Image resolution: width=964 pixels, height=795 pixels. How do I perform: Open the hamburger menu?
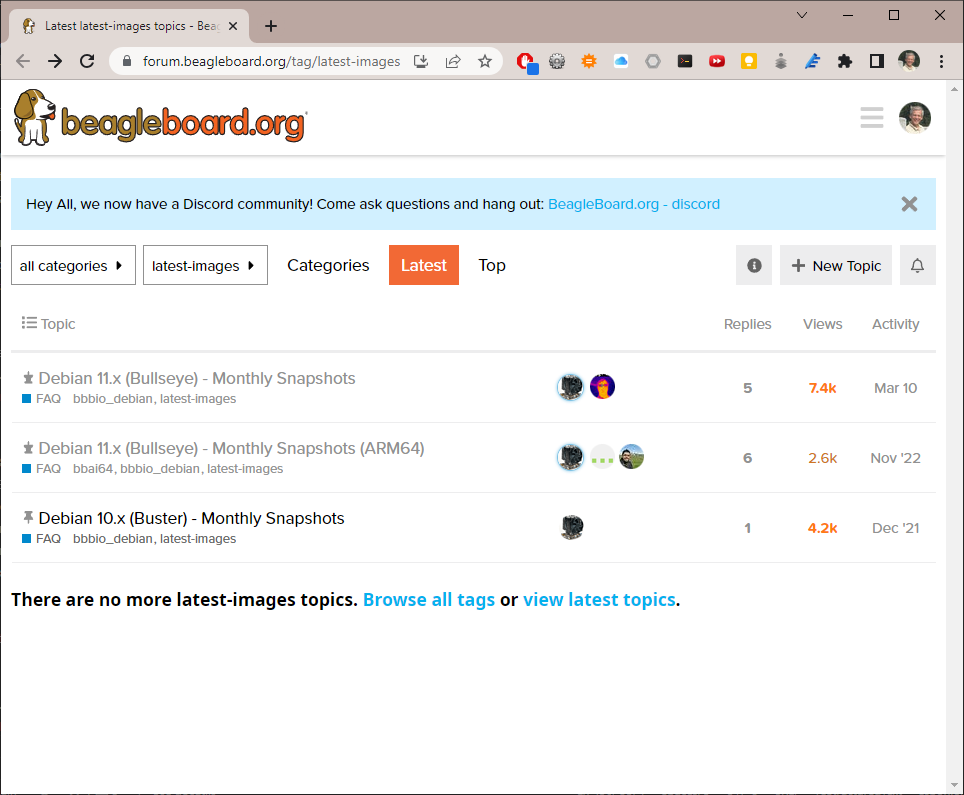(871, 117)
